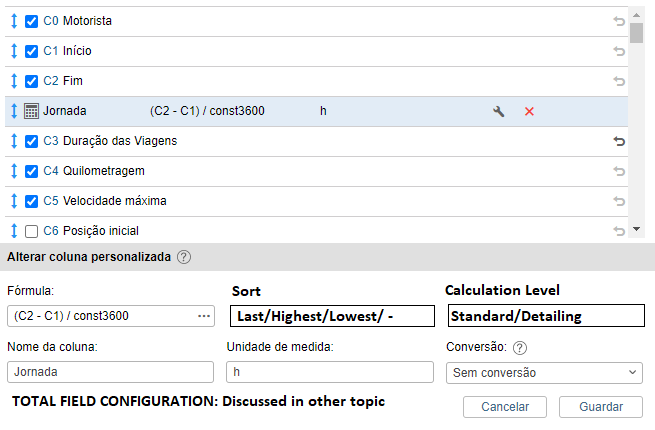Open help for Alterar coluna personalizada
The image size is (655, 430).
pos(184,257)
